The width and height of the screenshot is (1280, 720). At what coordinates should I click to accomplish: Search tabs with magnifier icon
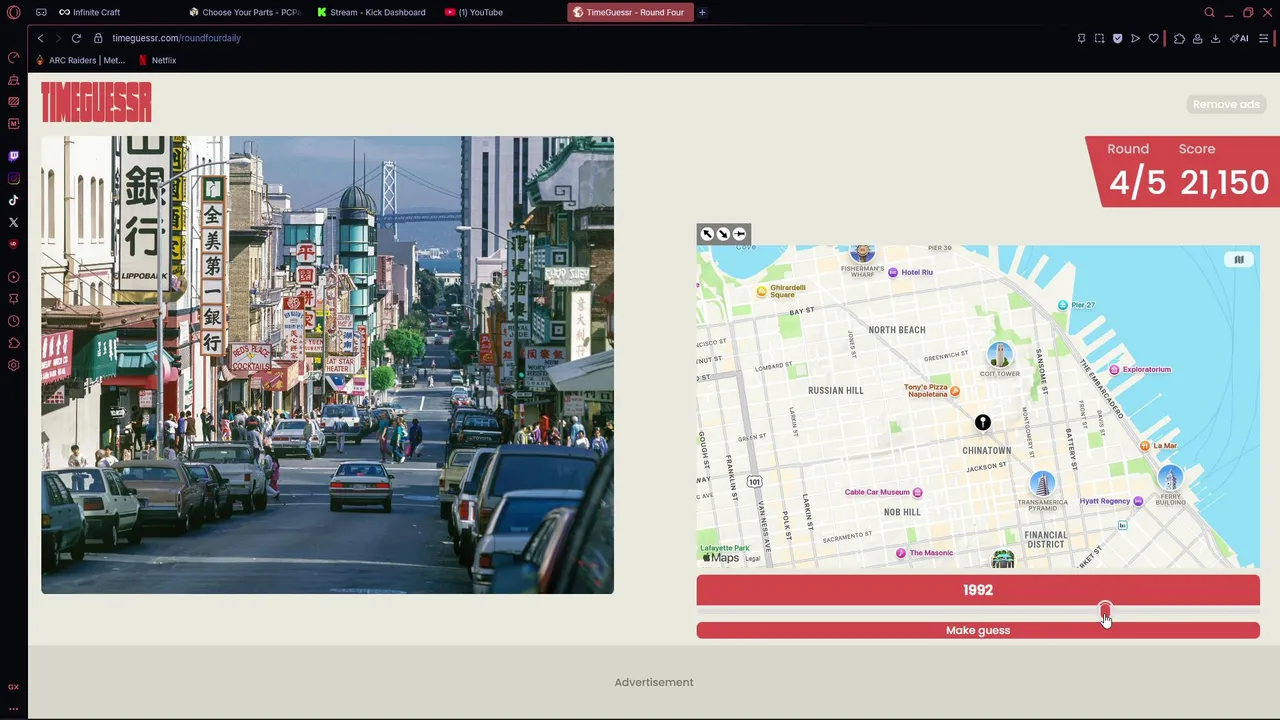[1209, 12]
